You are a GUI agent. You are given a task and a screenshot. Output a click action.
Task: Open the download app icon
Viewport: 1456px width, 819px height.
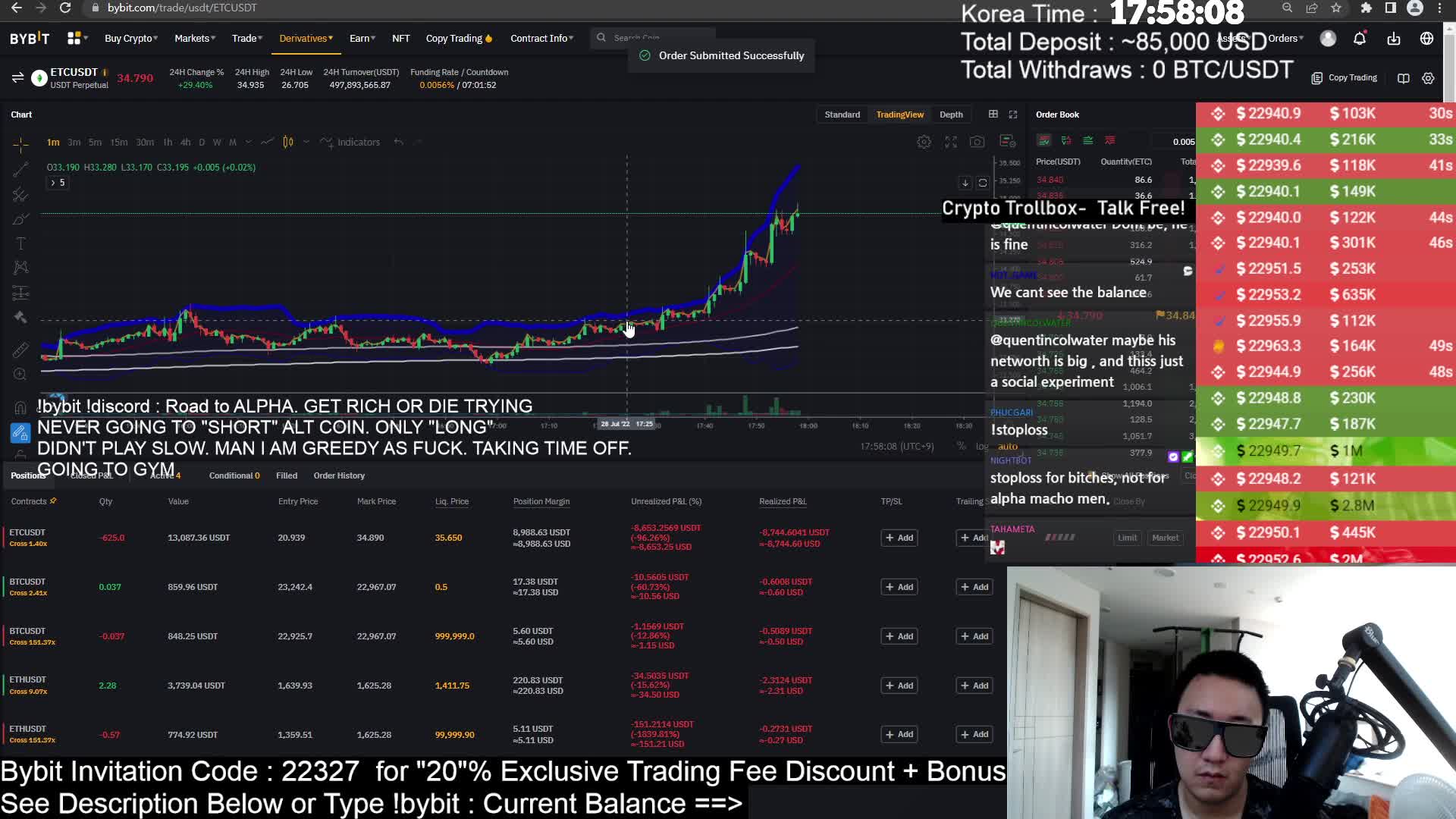click(1394, 39)
